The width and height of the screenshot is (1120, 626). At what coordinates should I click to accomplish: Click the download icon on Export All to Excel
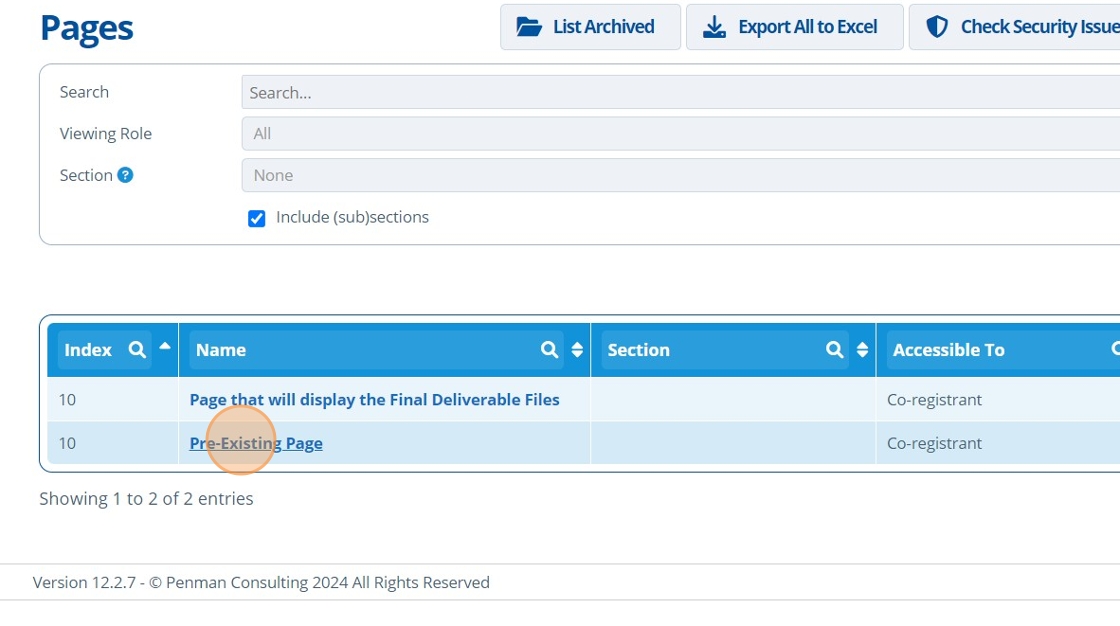pos(714,27)
